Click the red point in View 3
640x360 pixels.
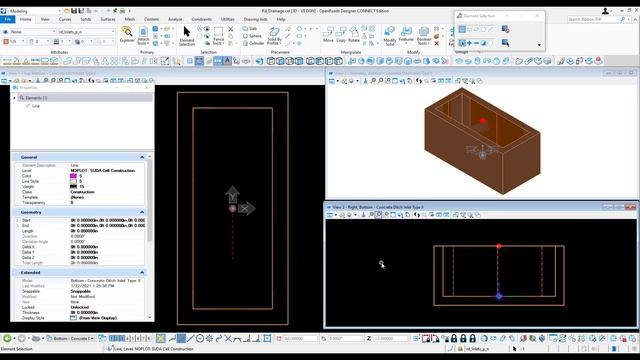click(499, 246)
